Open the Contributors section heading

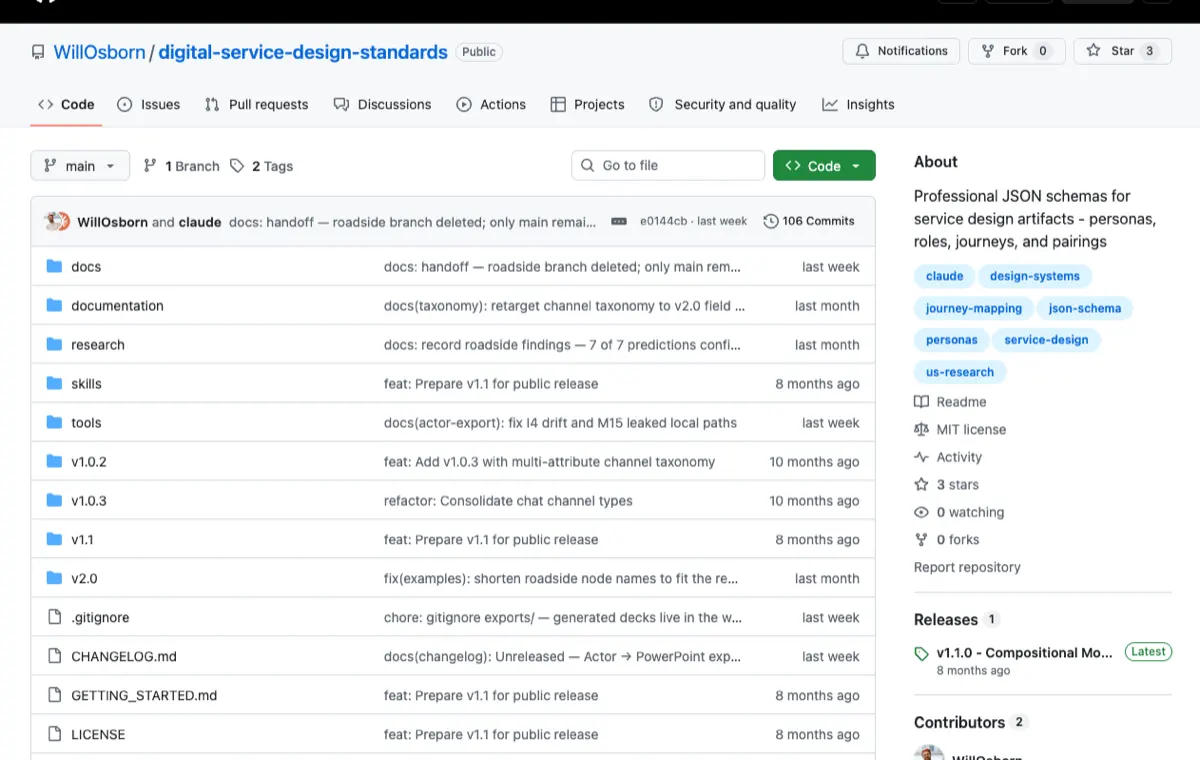[959, 722]
